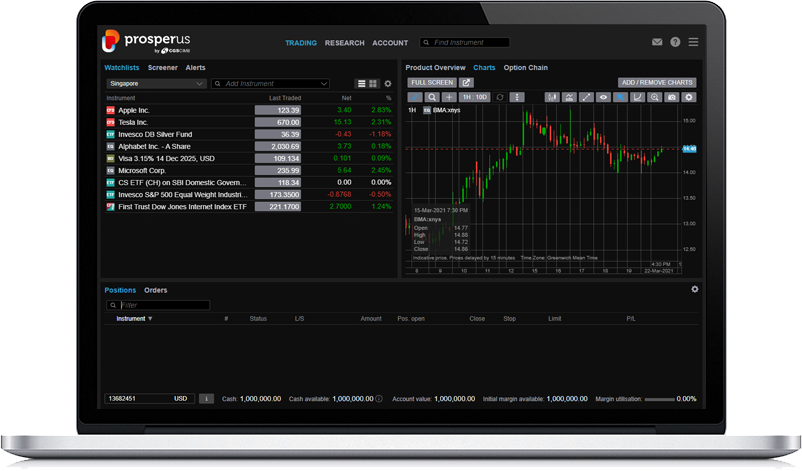The height and width of the screenshot is (471, 802).
Task: Take a chart snapshot with camera icon
Action: [x=671, y=97]
